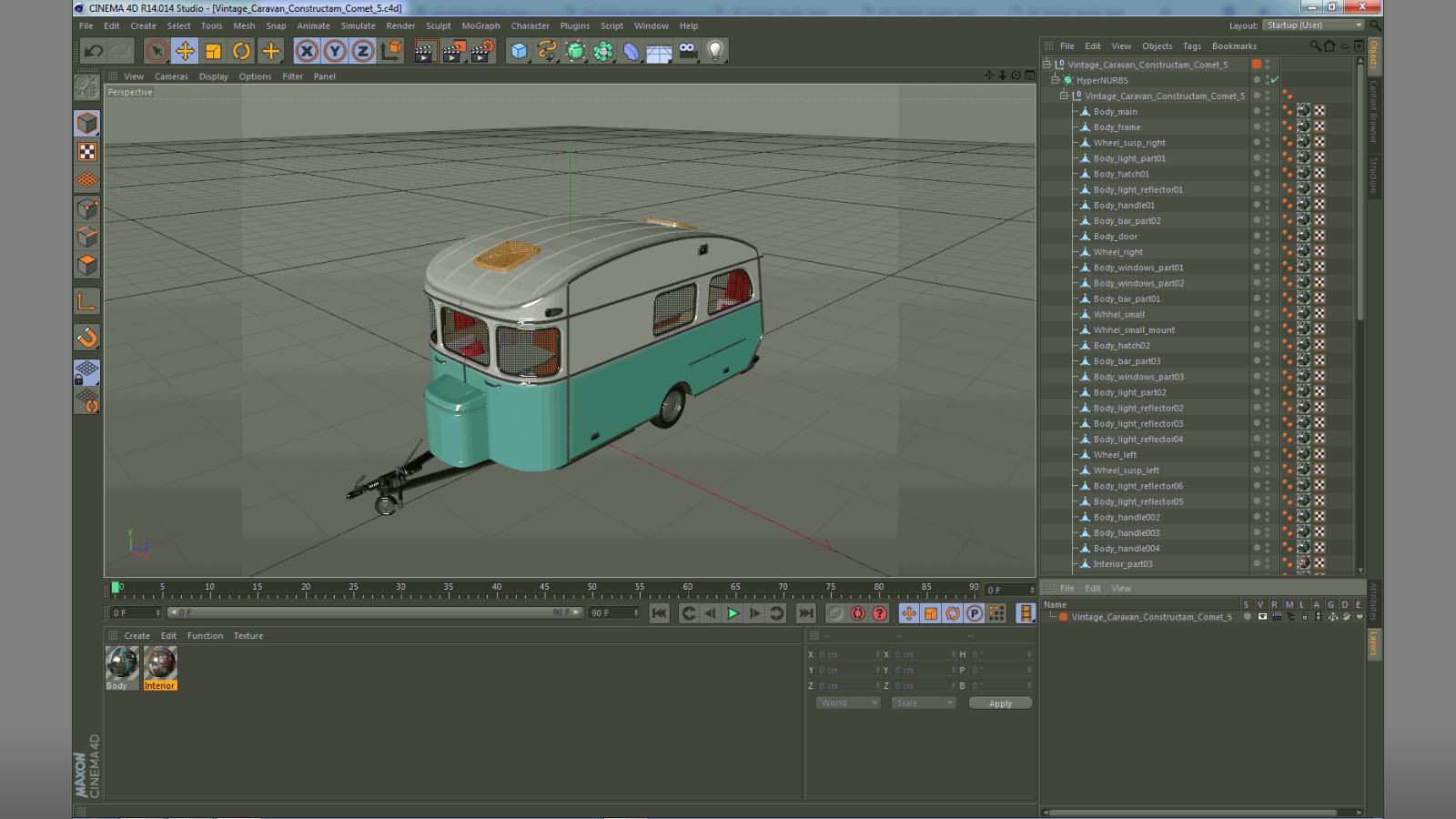Open the World coordinate dropdown
This screenshot has width=1456, height=819.
pyautogui.click(x=848, y=703)
